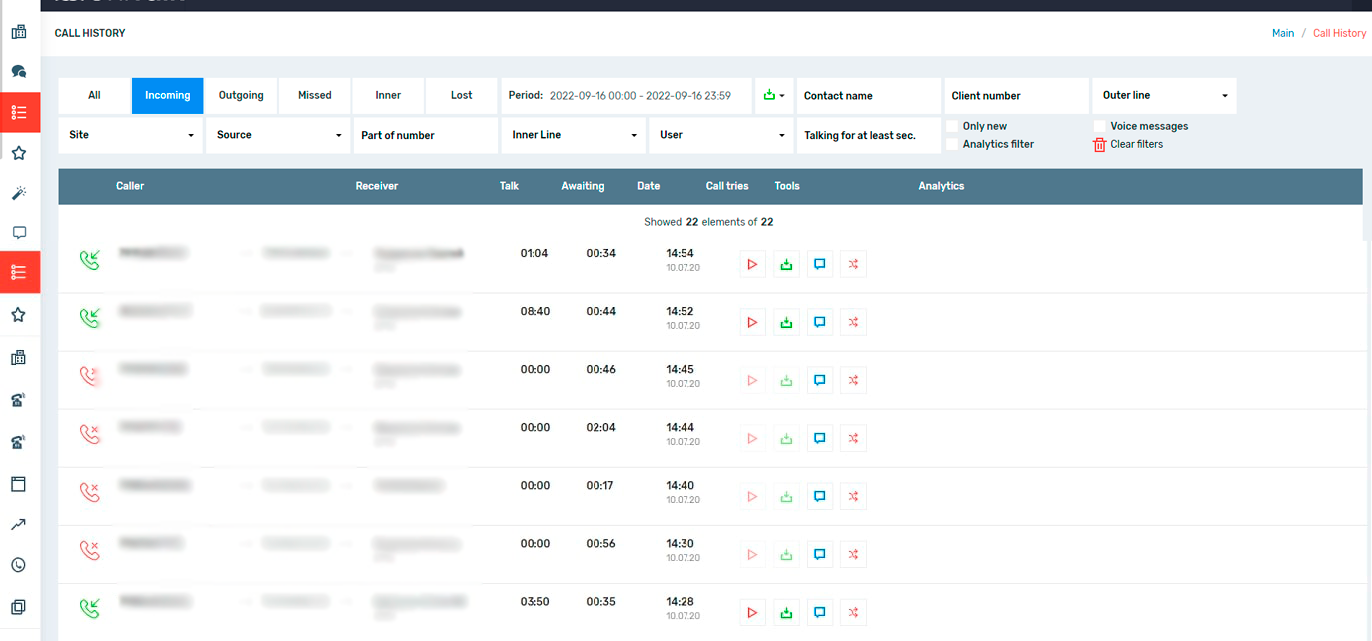
Task: Click the red trash icon next to Clear filters
Action: coord(1098,144)
